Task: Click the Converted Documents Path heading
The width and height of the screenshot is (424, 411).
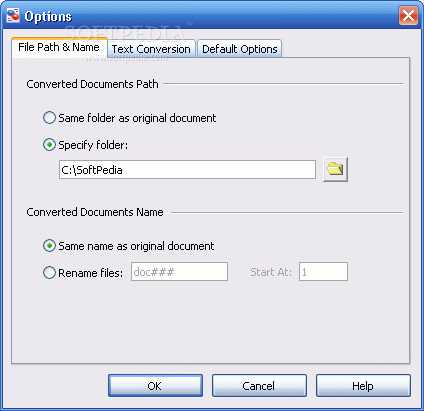Action: pos(92,84)
